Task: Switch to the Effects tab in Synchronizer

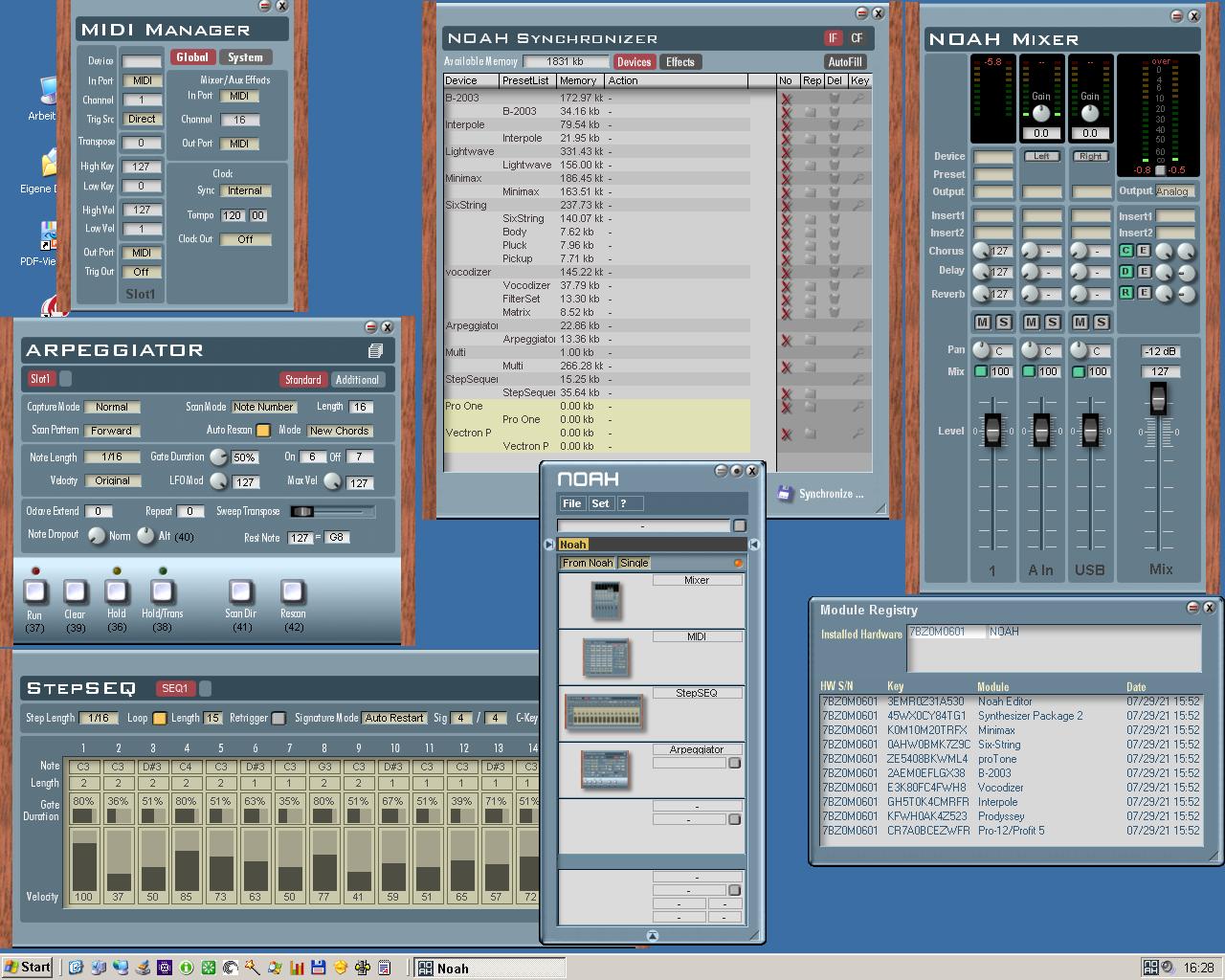Action: pos(680,62)
